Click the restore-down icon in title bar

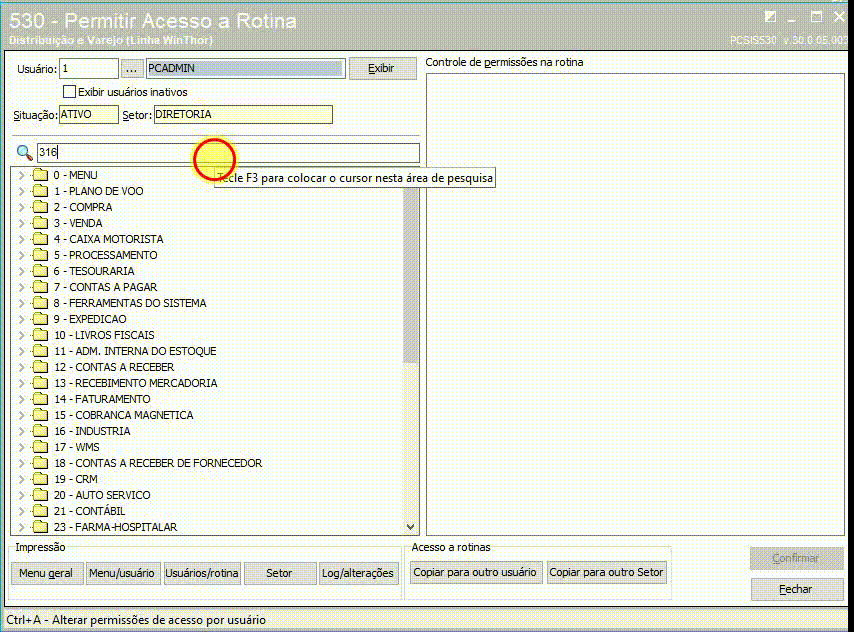[x=770, y=17]
